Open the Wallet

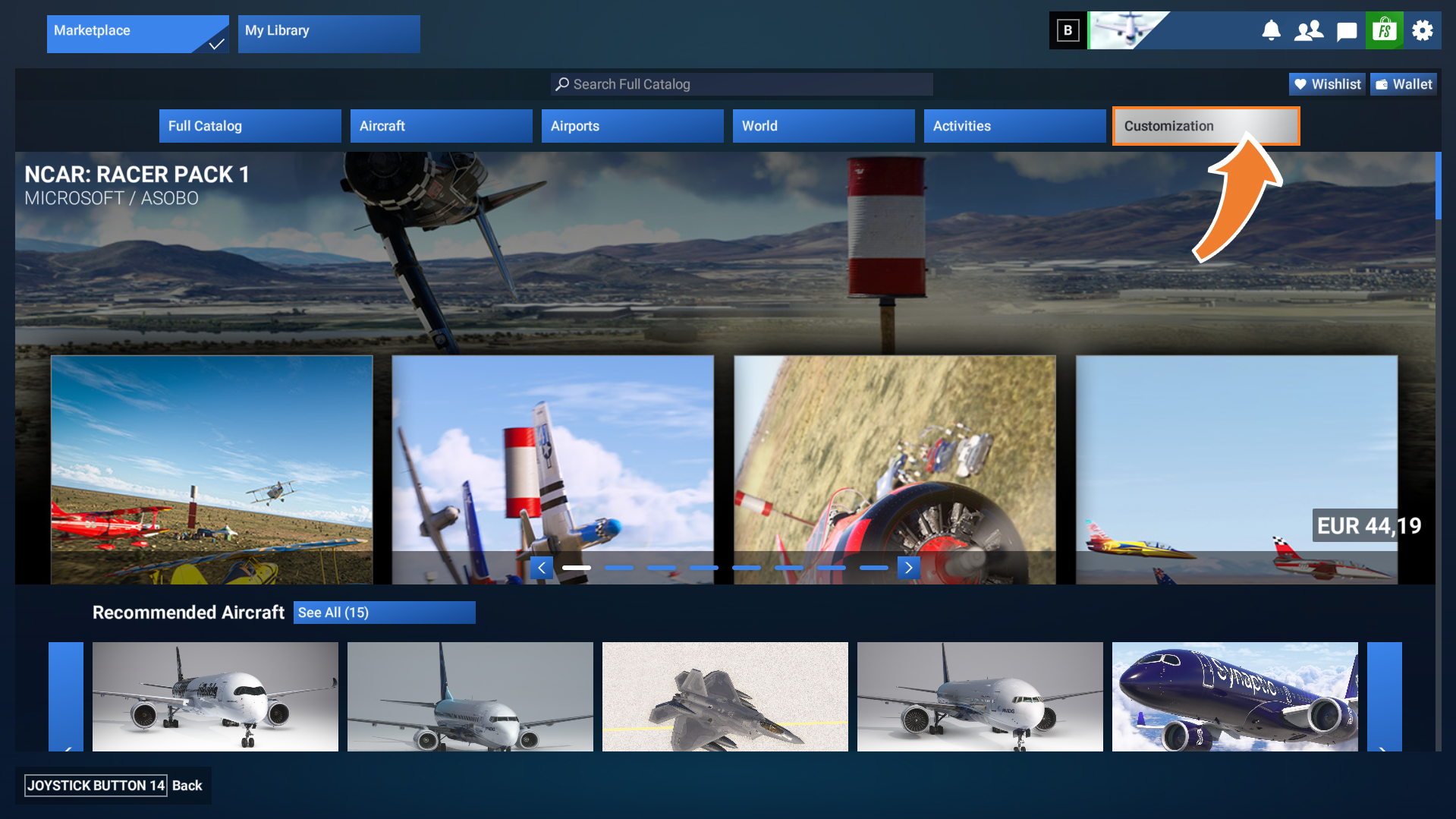coord(1404,84)
